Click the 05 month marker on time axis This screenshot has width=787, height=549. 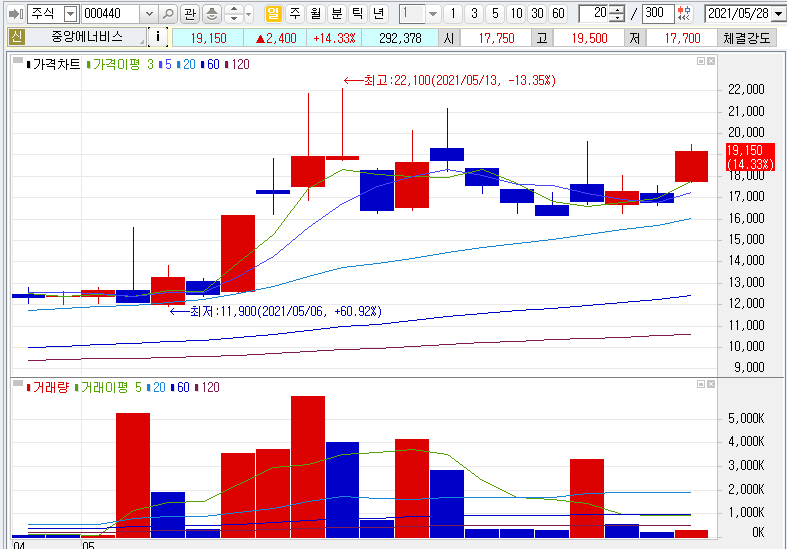(x=88, y=545)
